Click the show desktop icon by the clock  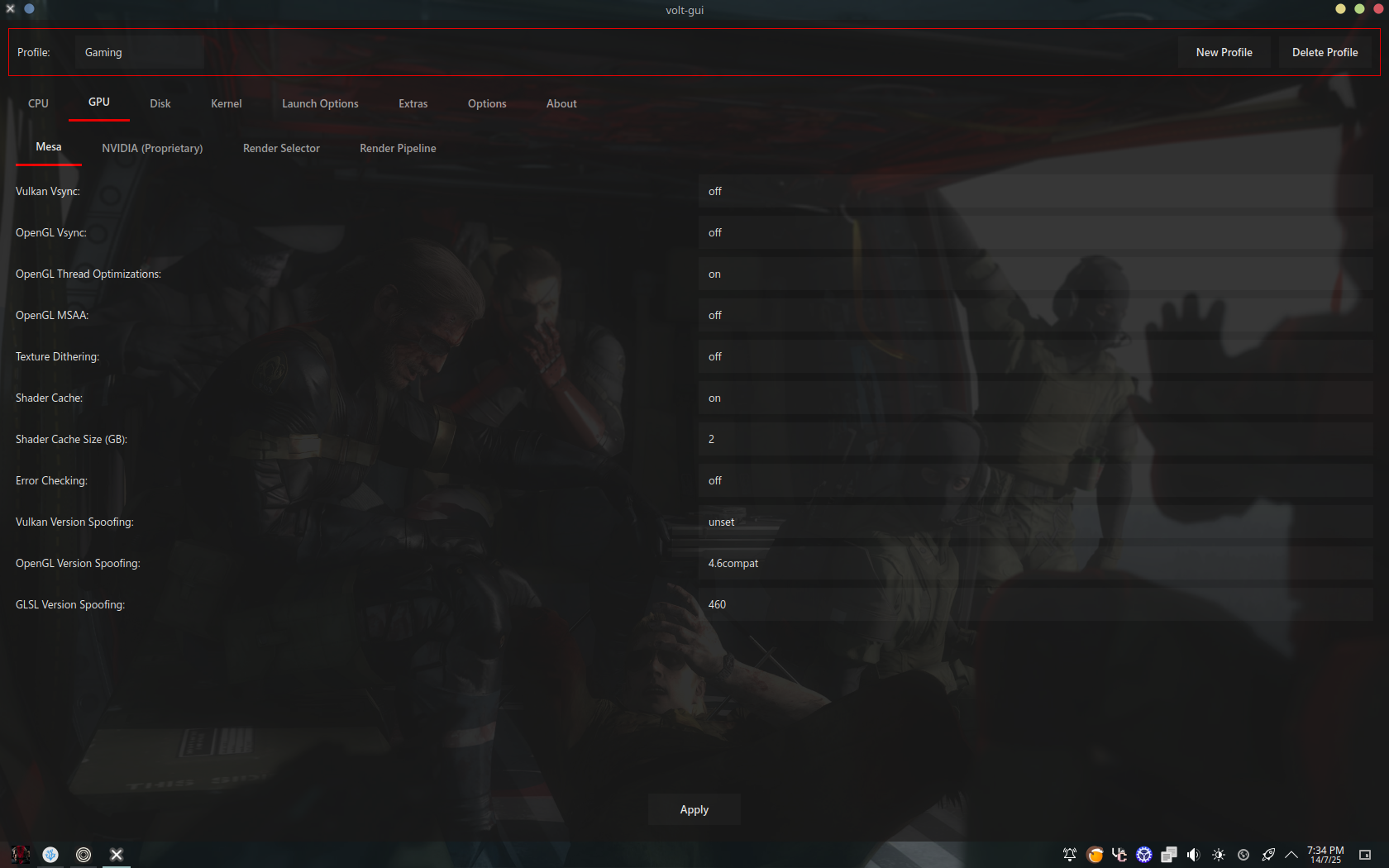tap(1365, 855)
